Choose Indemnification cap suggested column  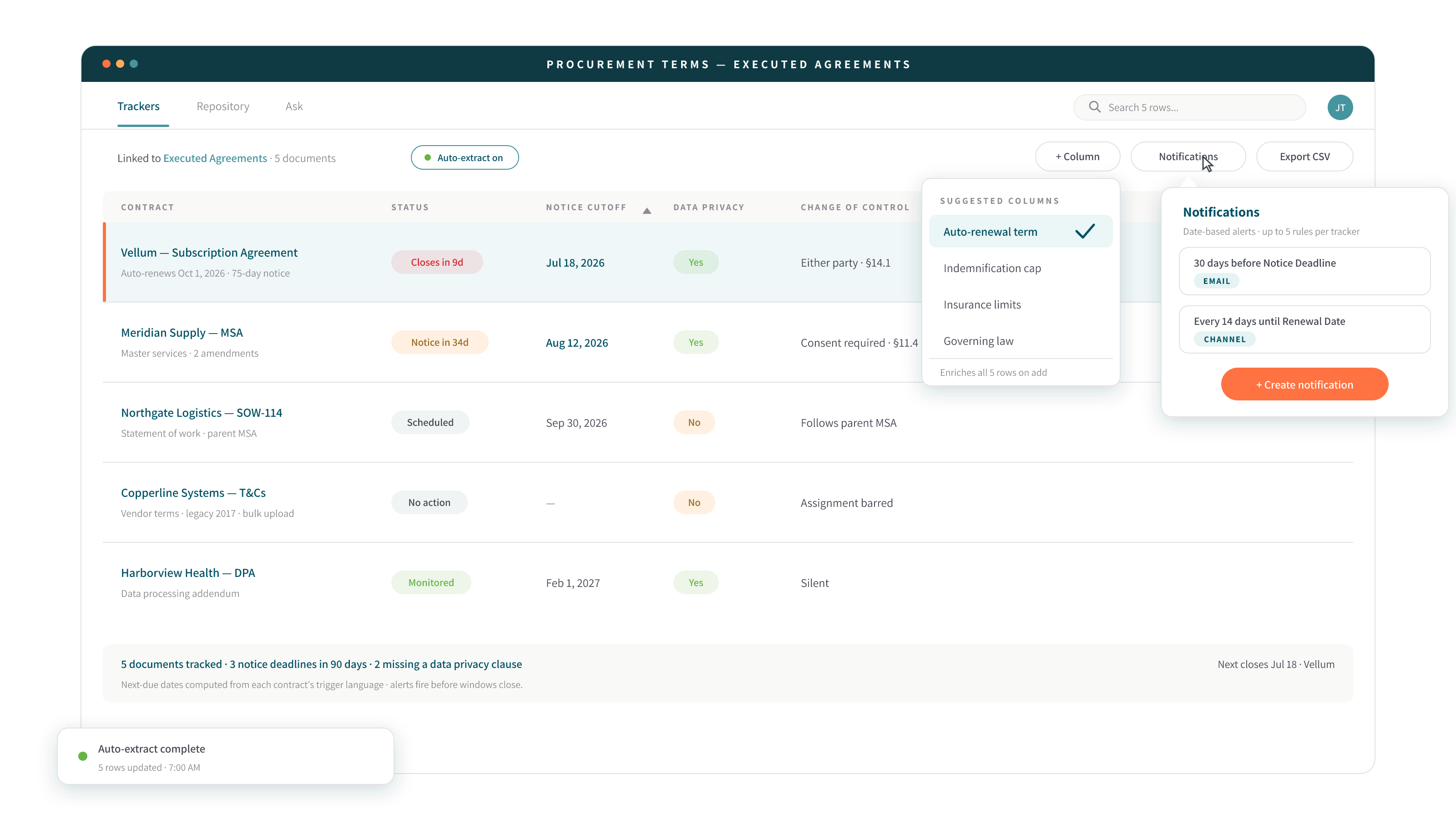tap(1020, 268)
